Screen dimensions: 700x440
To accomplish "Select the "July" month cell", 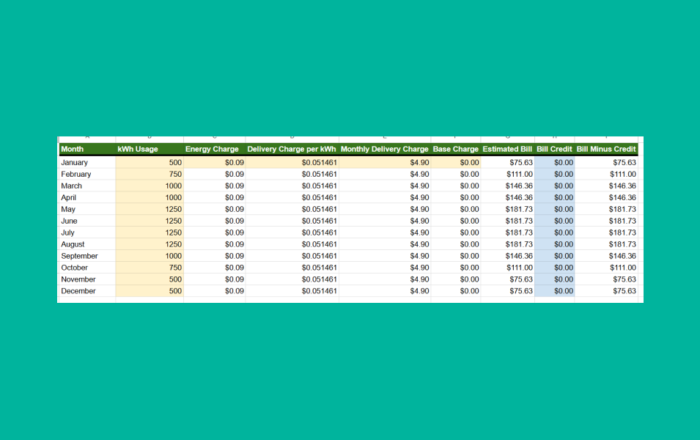I will point(87,232).
